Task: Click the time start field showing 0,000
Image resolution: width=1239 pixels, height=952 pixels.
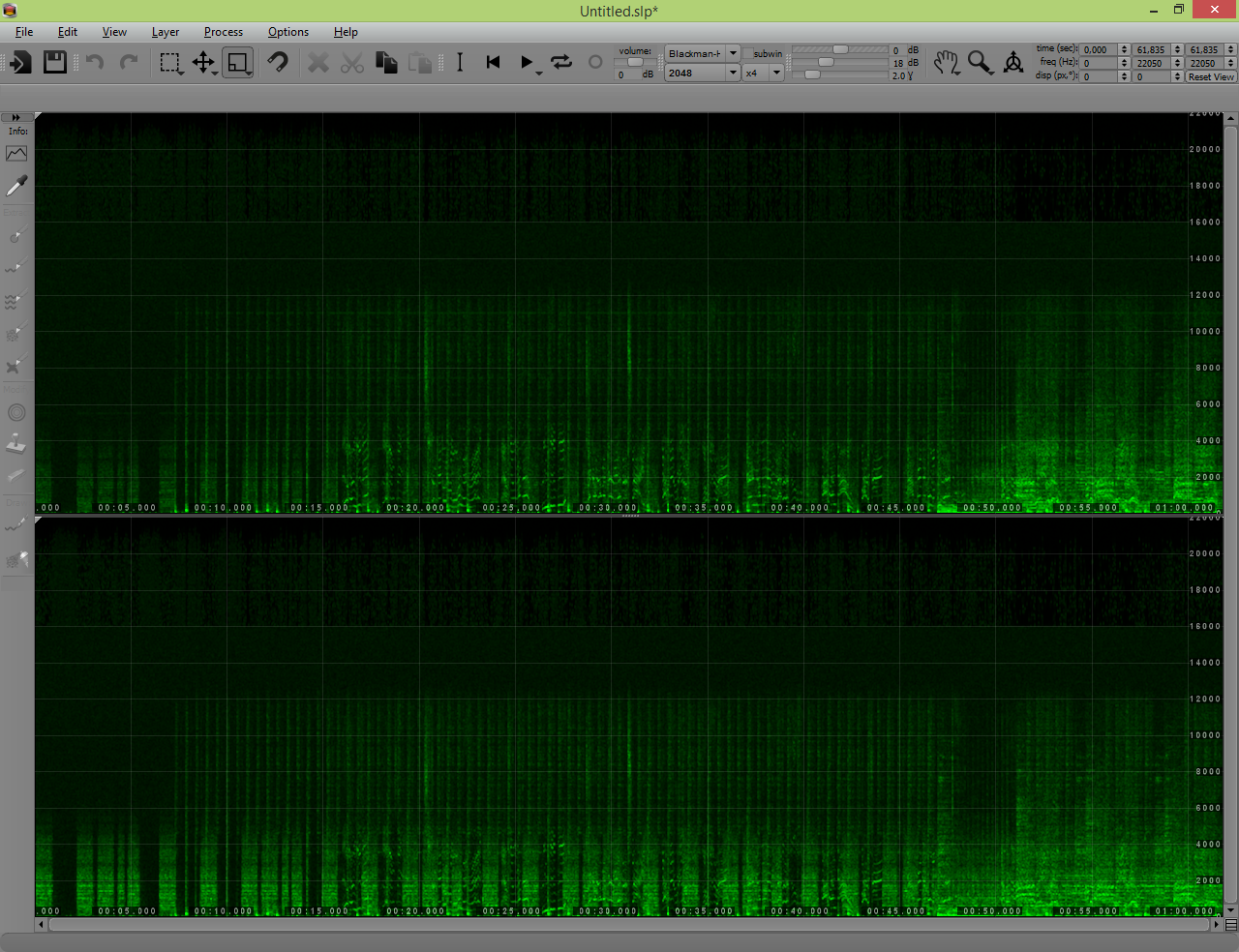Action: pyautogui.click(x=1100, y=49)
